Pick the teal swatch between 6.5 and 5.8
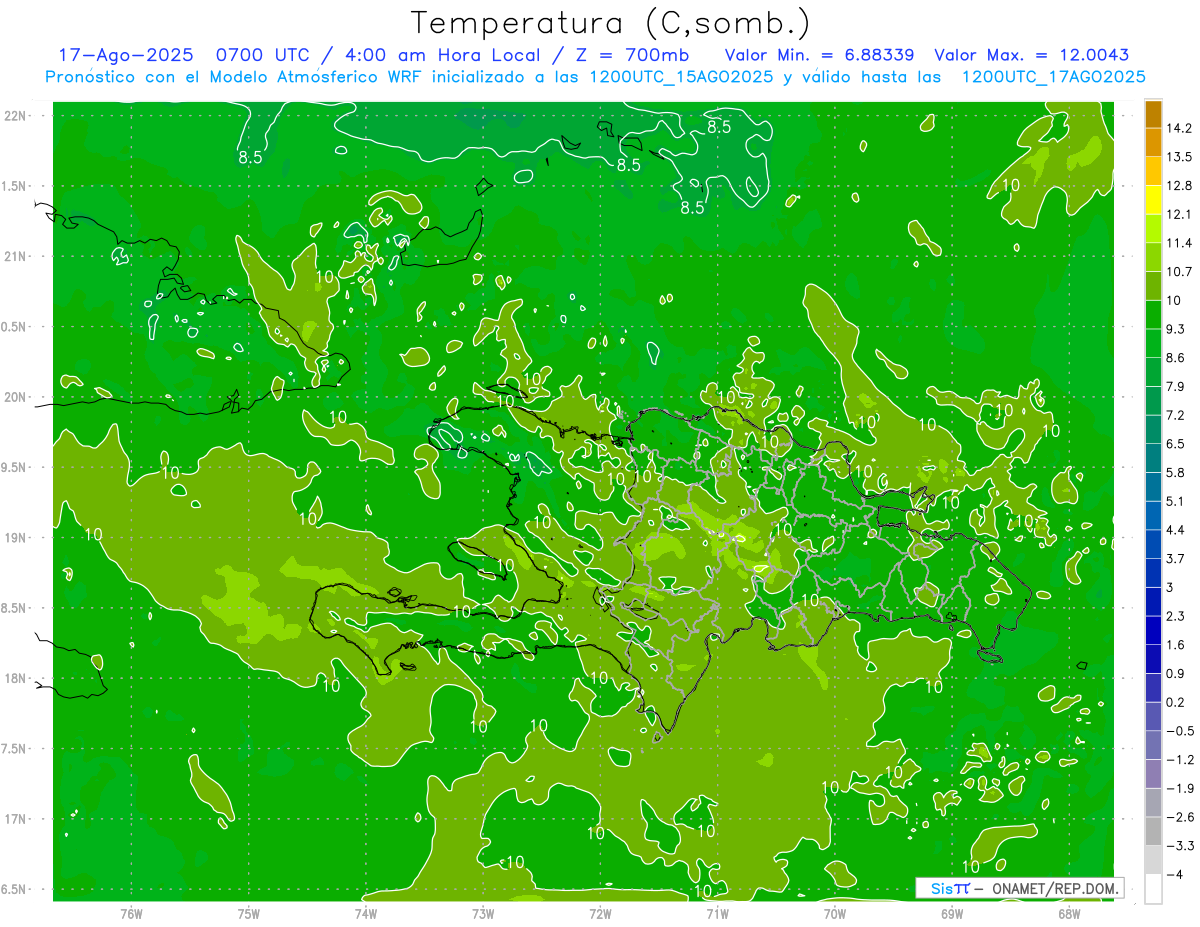The image size is (1200, 927). 1153,458
